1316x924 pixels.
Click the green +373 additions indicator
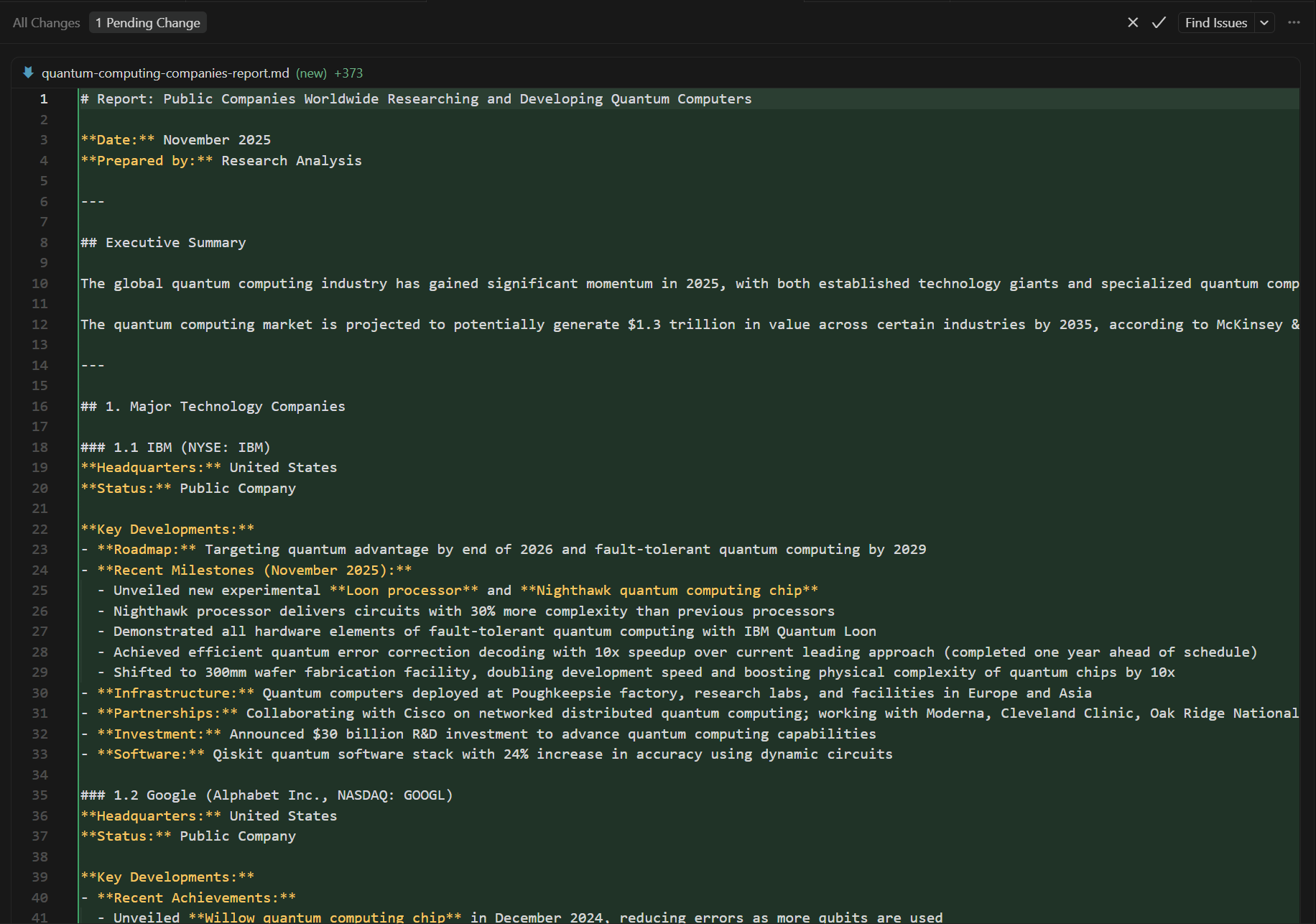(x=349, y=73)
